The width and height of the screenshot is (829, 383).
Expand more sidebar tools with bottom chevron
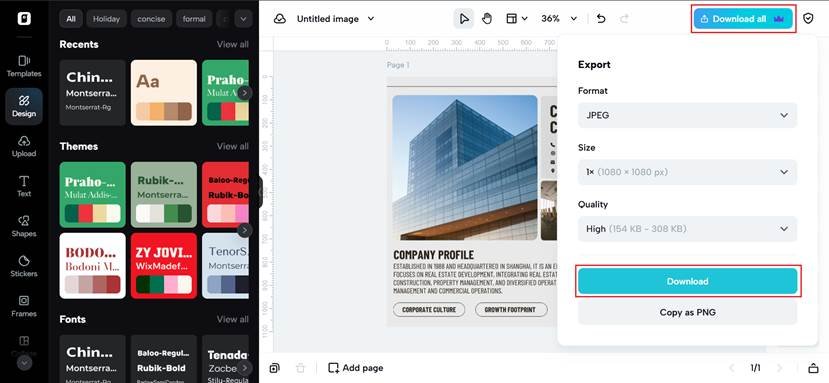point(25,363)
